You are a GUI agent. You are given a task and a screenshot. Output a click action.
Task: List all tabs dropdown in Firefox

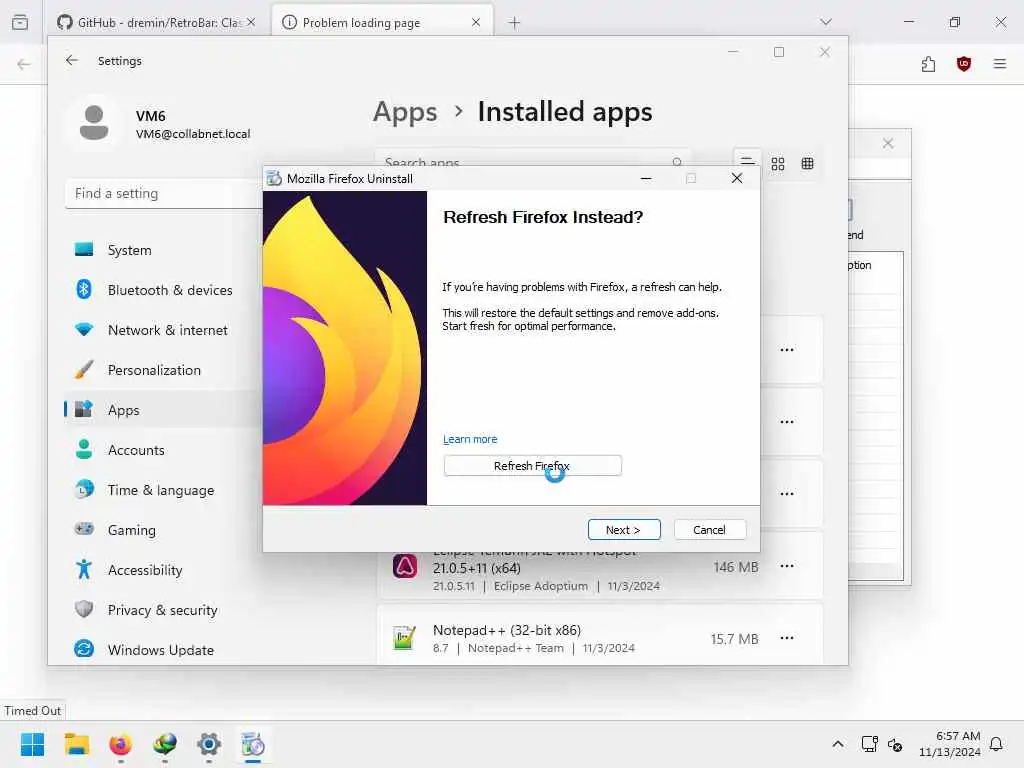[825, 22]
